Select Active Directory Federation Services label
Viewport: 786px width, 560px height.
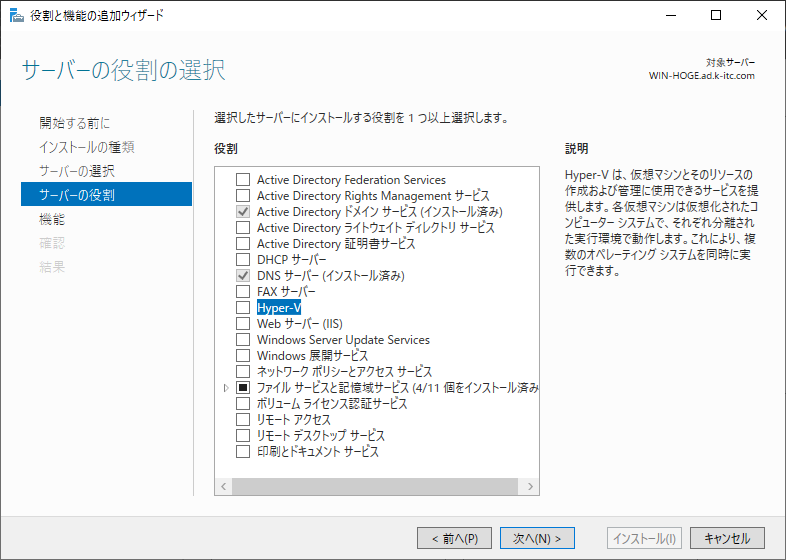coord(351,179)
